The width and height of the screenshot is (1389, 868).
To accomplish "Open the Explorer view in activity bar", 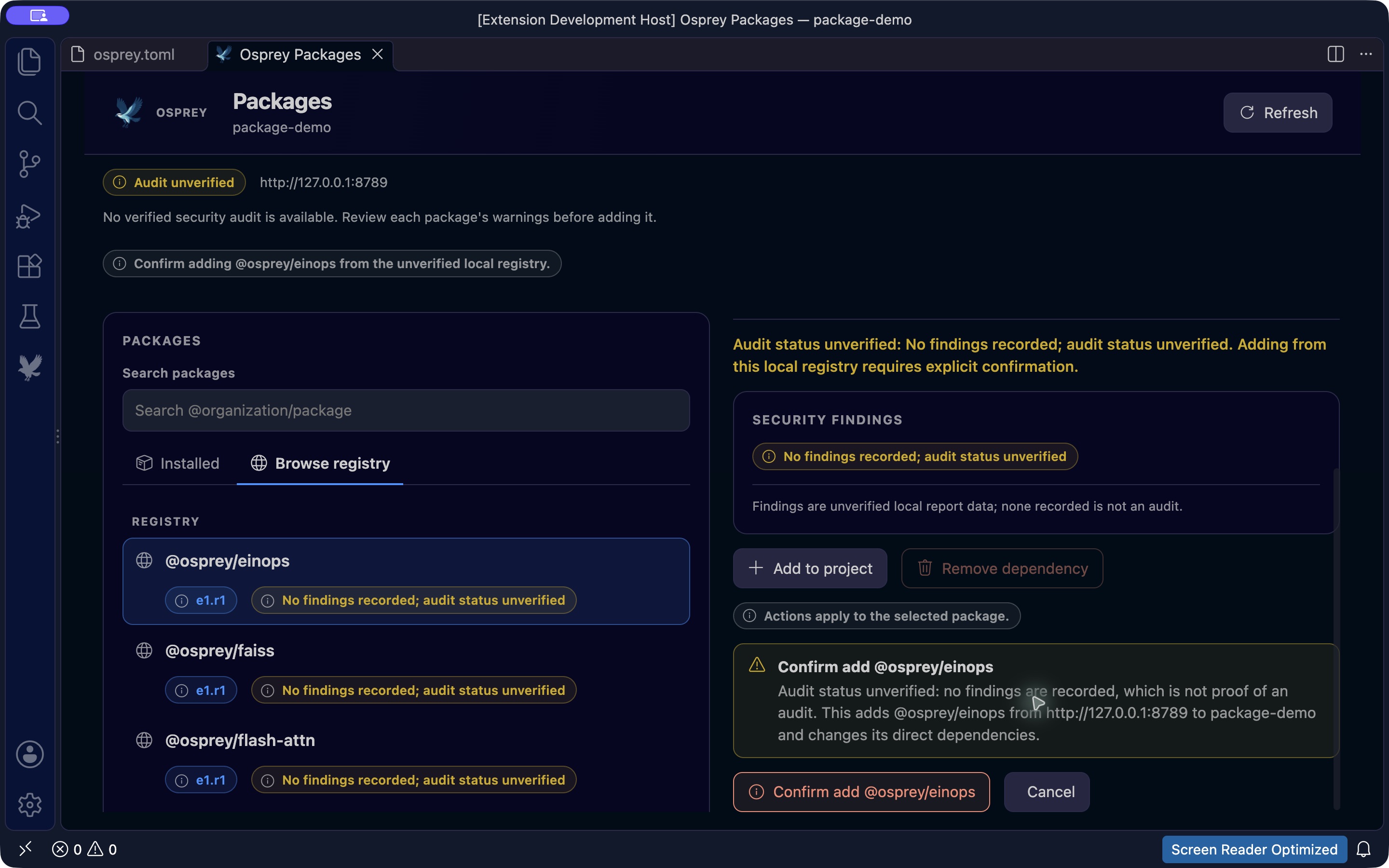I will click(x=29, y=61).
